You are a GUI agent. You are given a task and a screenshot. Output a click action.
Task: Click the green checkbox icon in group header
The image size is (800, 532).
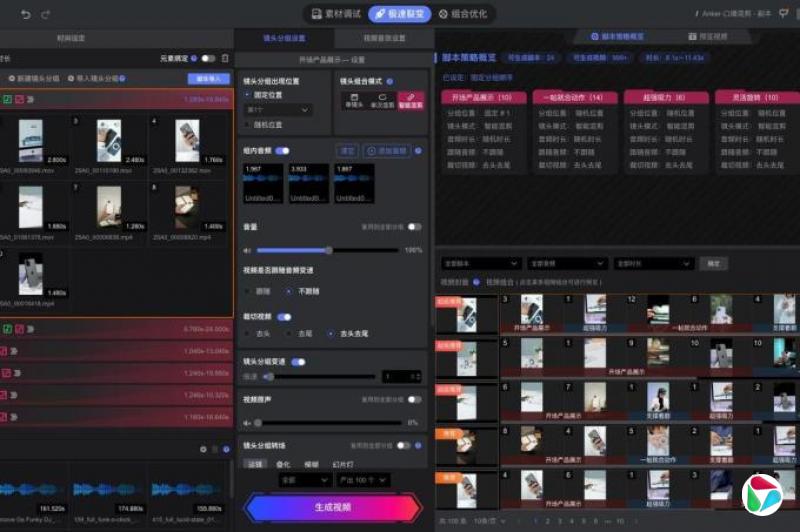point(7,99)
